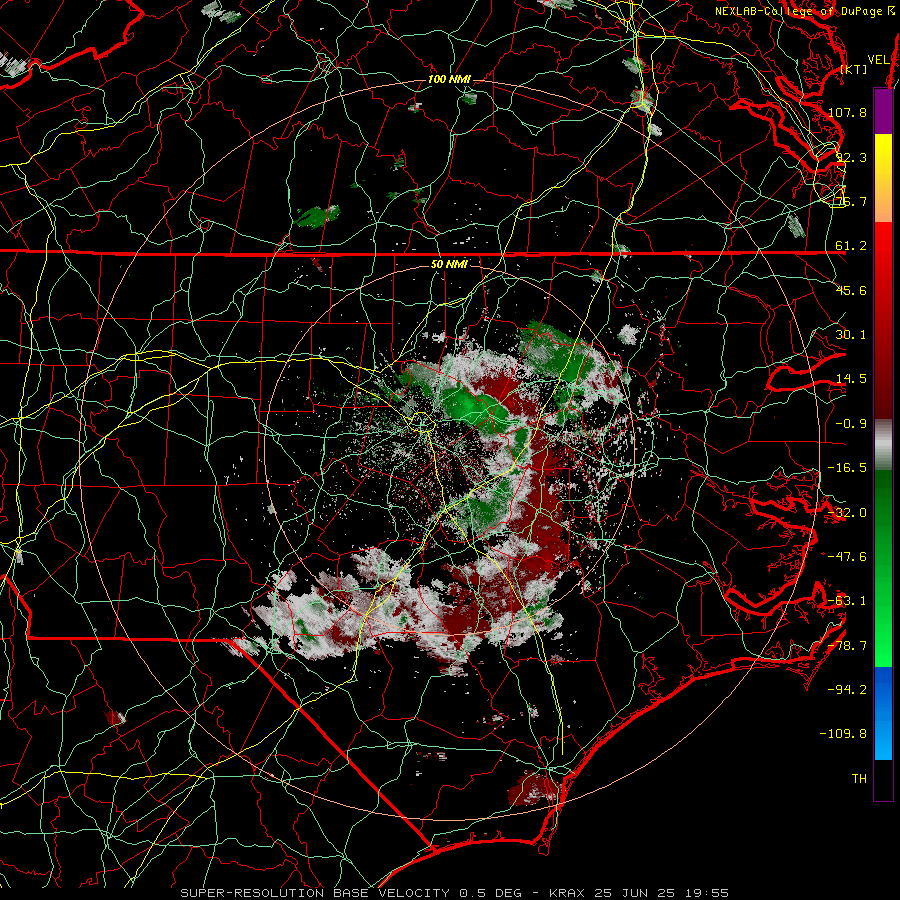Select the -47.6 legend value
Image resolution: width=900 pixels, height=900 pixels.
847,557
